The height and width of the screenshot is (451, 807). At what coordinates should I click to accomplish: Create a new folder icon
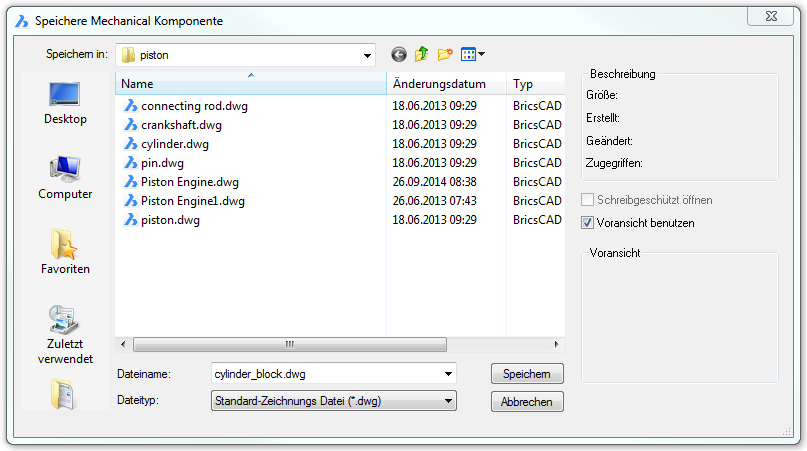click(x=445, y=55)
